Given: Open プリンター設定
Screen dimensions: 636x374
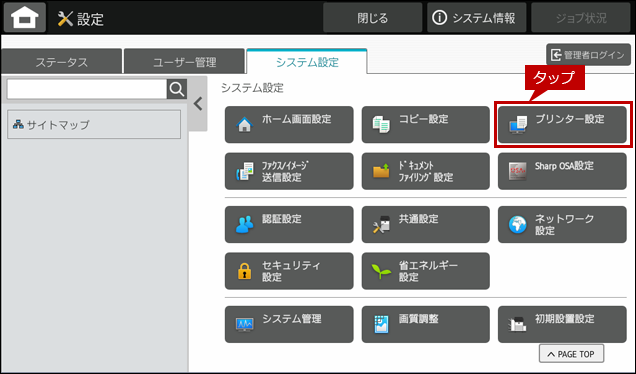Looking at the screenshot, I should coord(562,125).
